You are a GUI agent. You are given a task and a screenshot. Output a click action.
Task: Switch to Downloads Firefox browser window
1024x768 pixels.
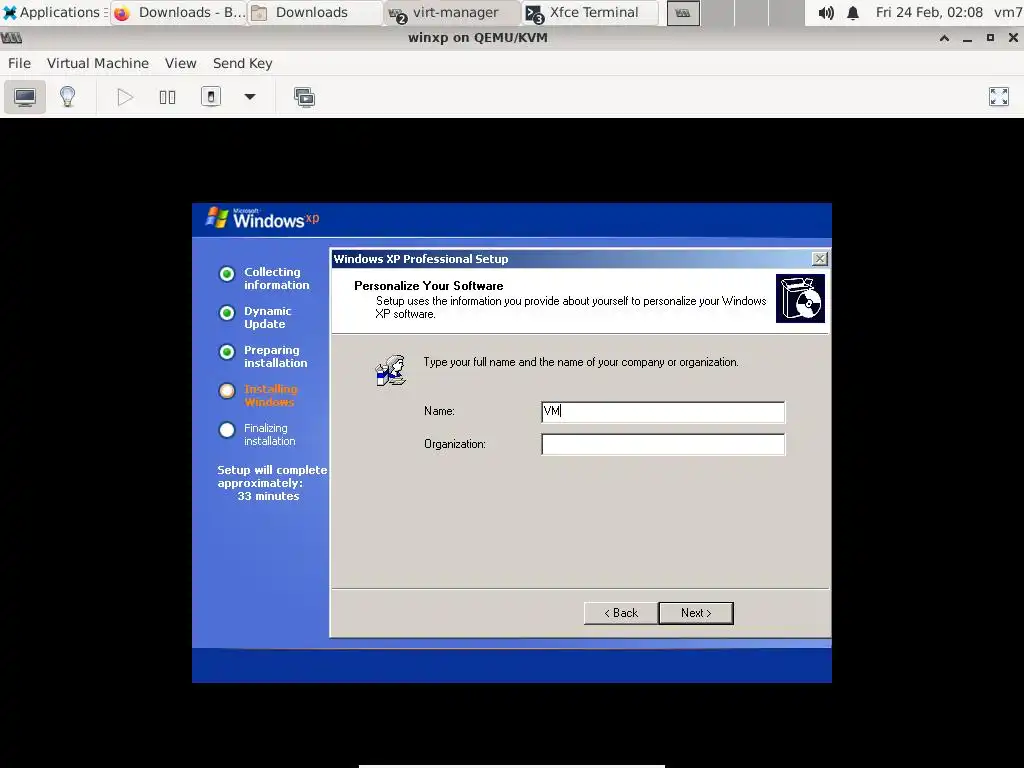(x=178, y=12)
